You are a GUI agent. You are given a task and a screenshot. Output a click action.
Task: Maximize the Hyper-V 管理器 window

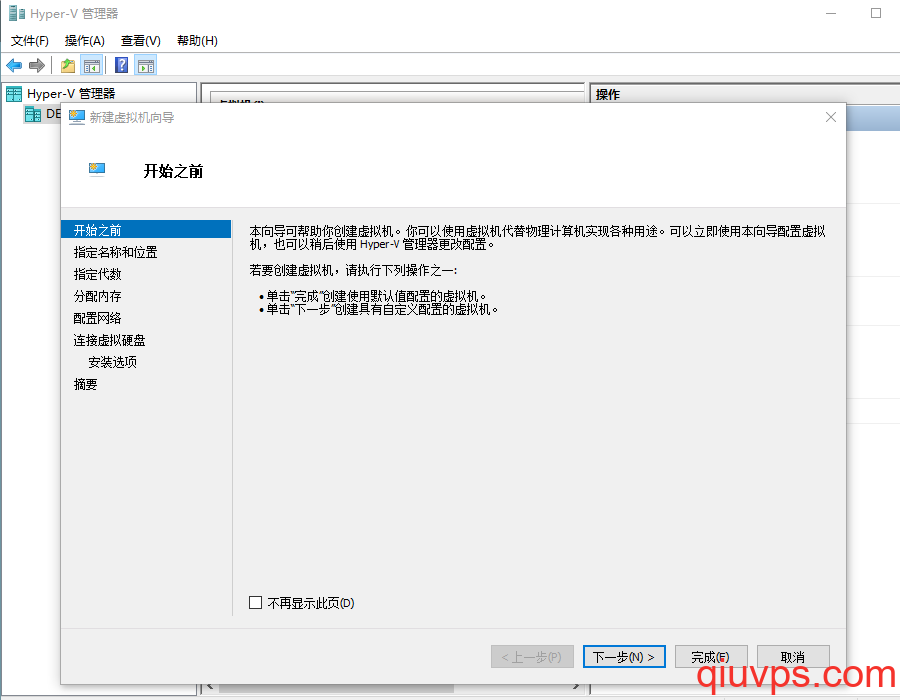(876, 13)
